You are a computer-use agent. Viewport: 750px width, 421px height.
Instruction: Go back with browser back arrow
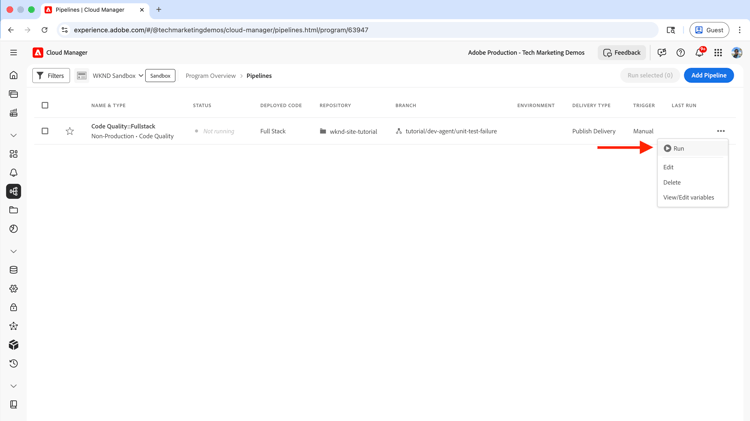tap(11, 30)
